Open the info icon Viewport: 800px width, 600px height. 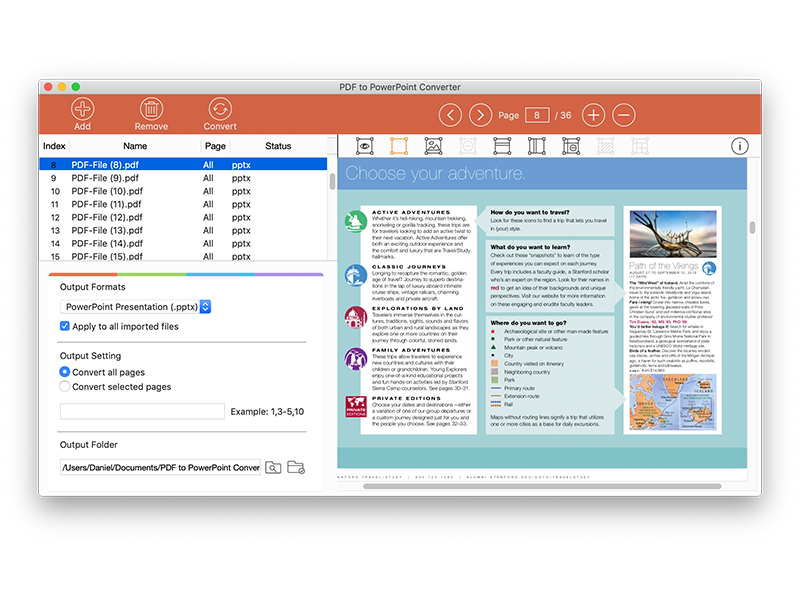point(739,146)
